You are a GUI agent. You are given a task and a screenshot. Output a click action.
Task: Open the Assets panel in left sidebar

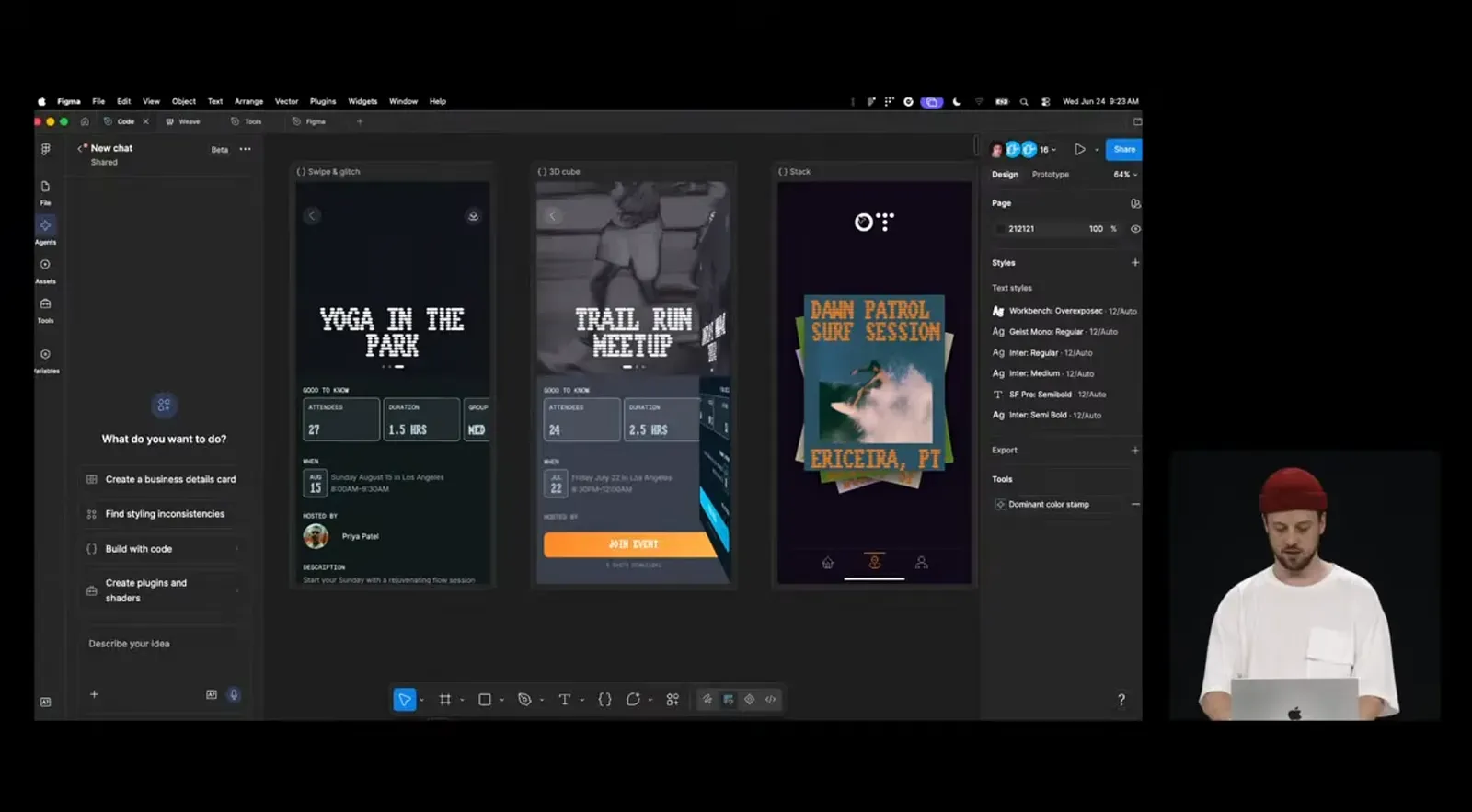pyautogui.click(x=45, y=269)
